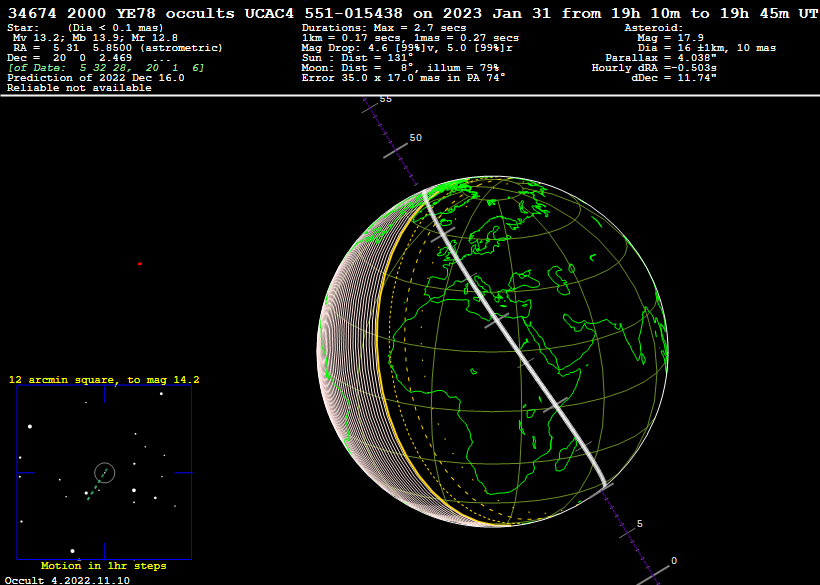Image resolution: width=820 pixels, height=585 pixels.
Task: Click the yellow "12 arcmin square, to mag 14.2" caption
Action: [104, 380]
